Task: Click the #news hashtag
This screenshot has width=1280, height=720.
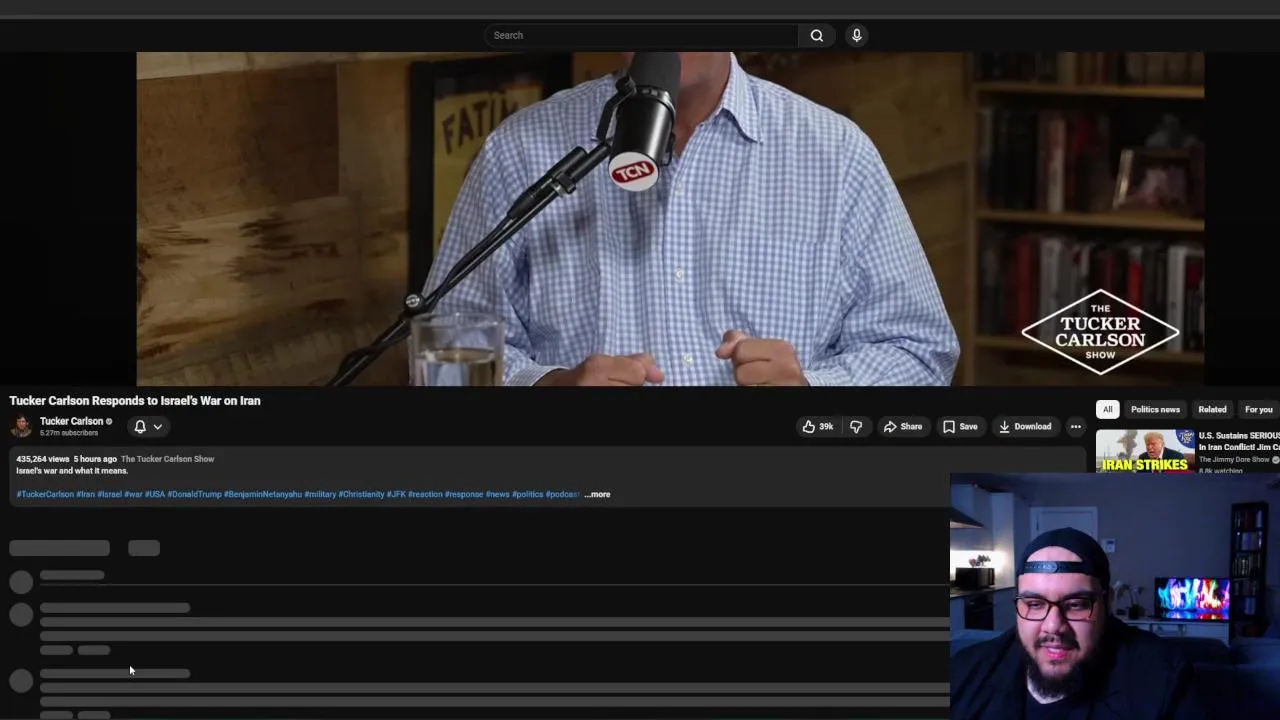Action: pos(498,494)
